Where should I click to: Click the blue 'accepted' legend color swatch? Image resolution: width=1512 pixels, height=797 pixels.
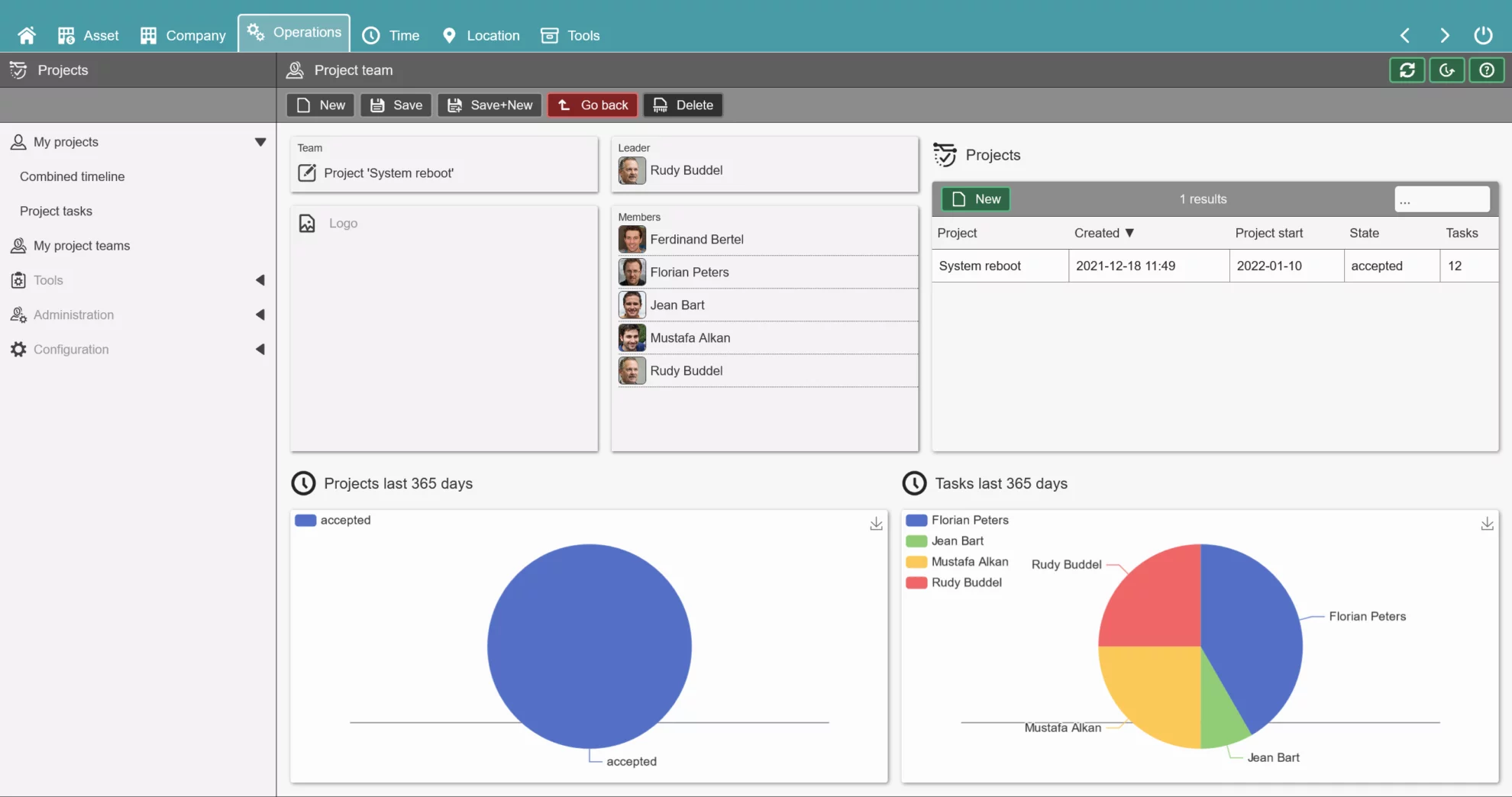(x=305, y=519)
